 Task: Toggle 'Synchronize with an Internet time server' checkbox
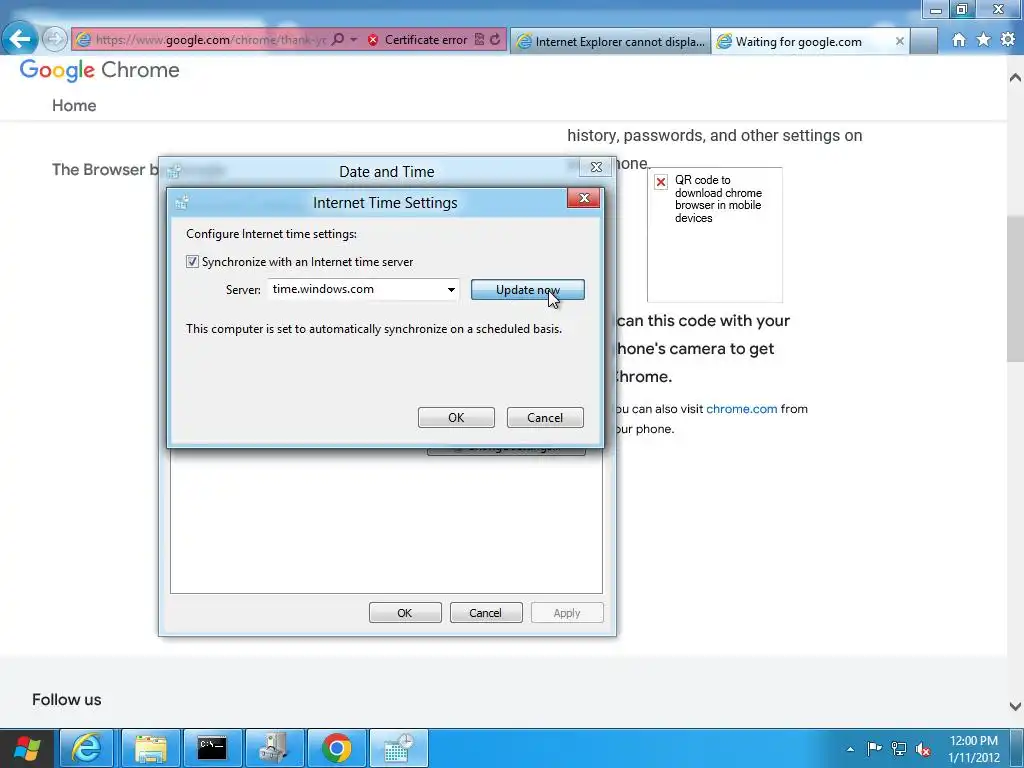(192, 262)
